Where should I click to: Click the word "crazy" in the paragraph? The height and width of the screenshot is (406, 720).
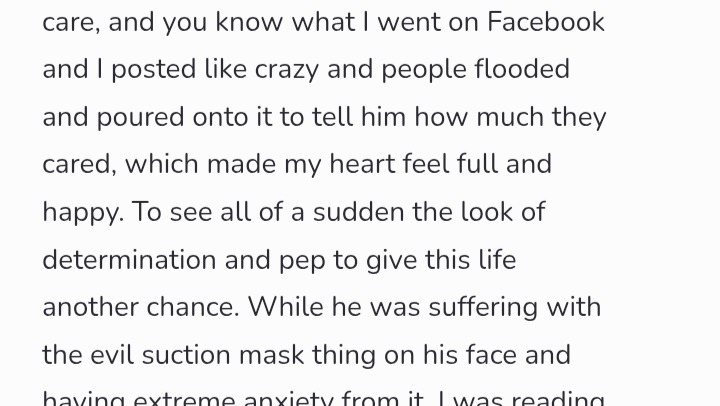point(287,70)
